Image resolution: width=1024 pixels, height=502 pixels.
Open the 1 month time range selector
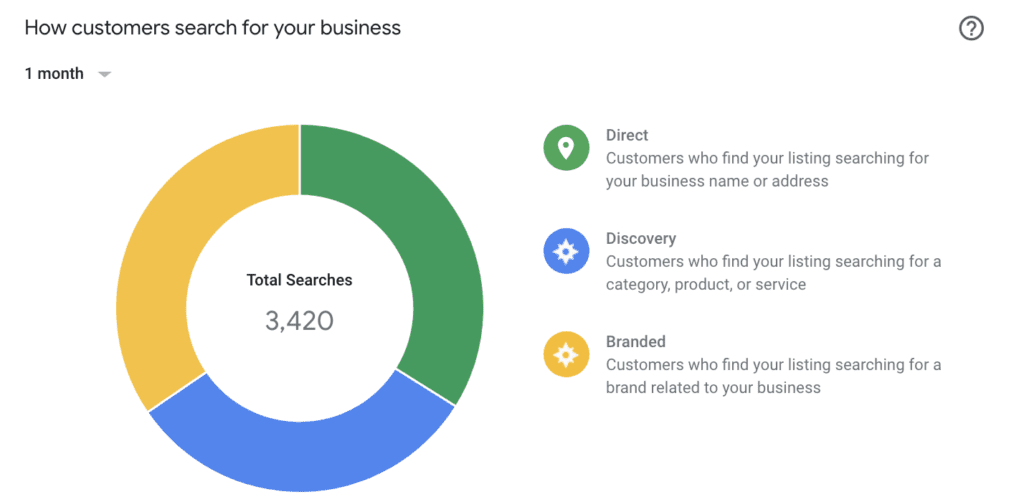(68, 74)
